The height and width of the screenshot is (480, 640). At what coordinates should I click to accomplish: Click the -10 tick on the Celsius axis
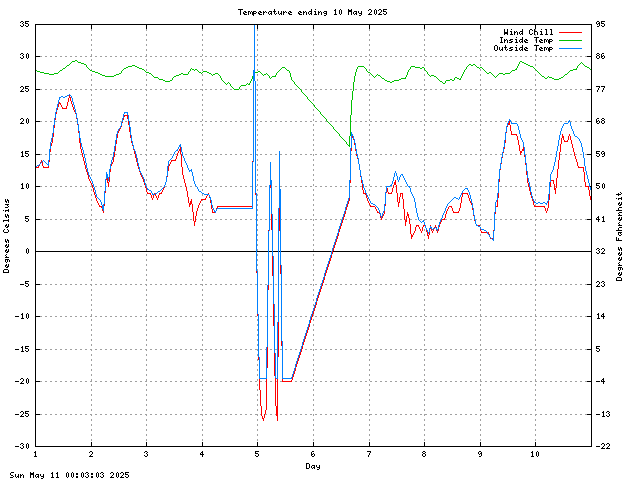point(22,316)
